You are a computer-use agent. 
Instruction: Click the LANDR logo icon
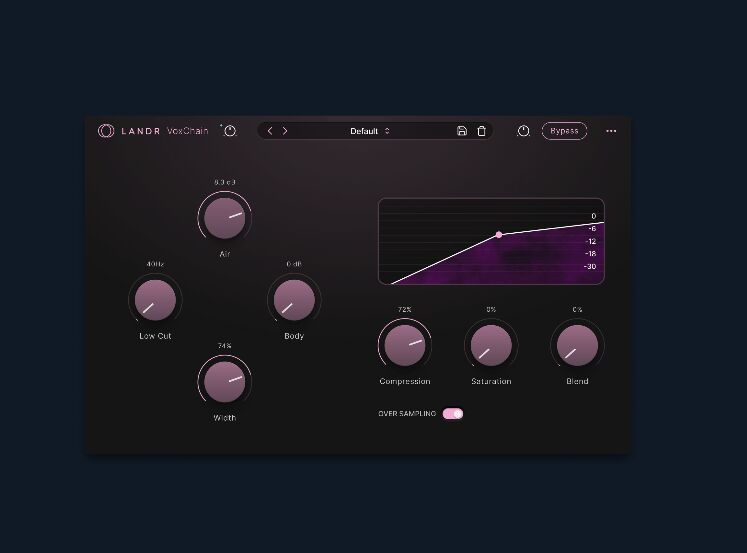pos(106,131)
